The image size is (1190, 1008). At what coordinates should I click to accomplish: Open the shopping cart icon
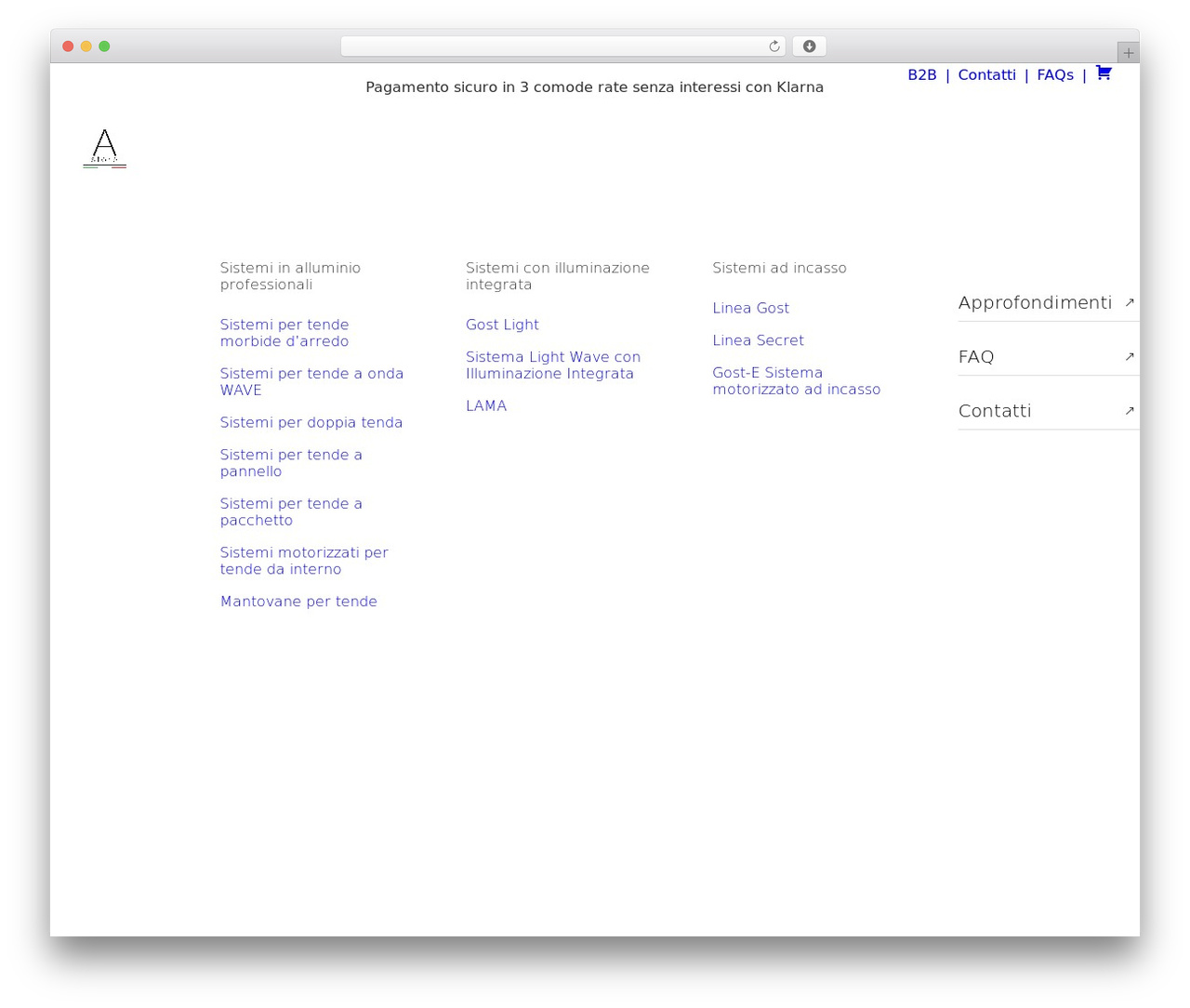1104,73
